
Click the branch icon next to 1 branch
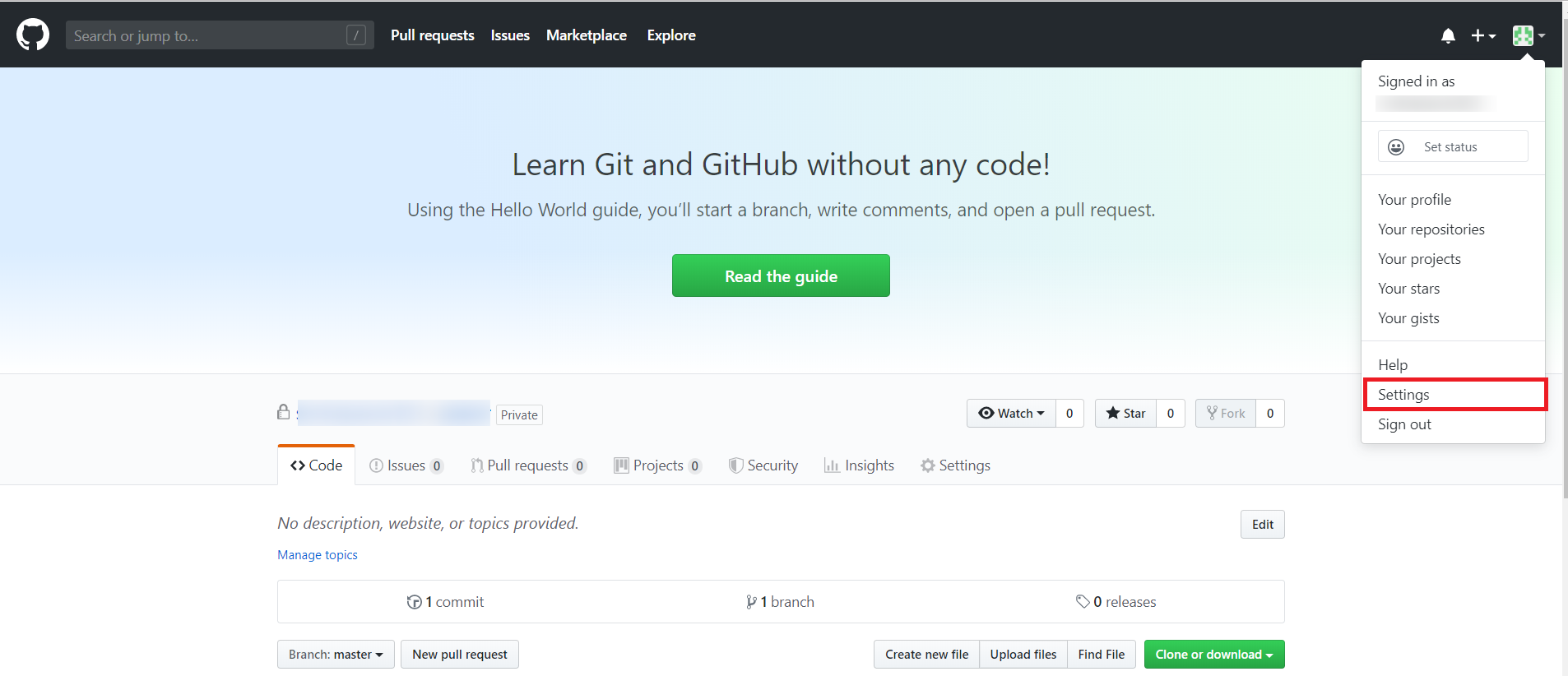pos(751,602)
